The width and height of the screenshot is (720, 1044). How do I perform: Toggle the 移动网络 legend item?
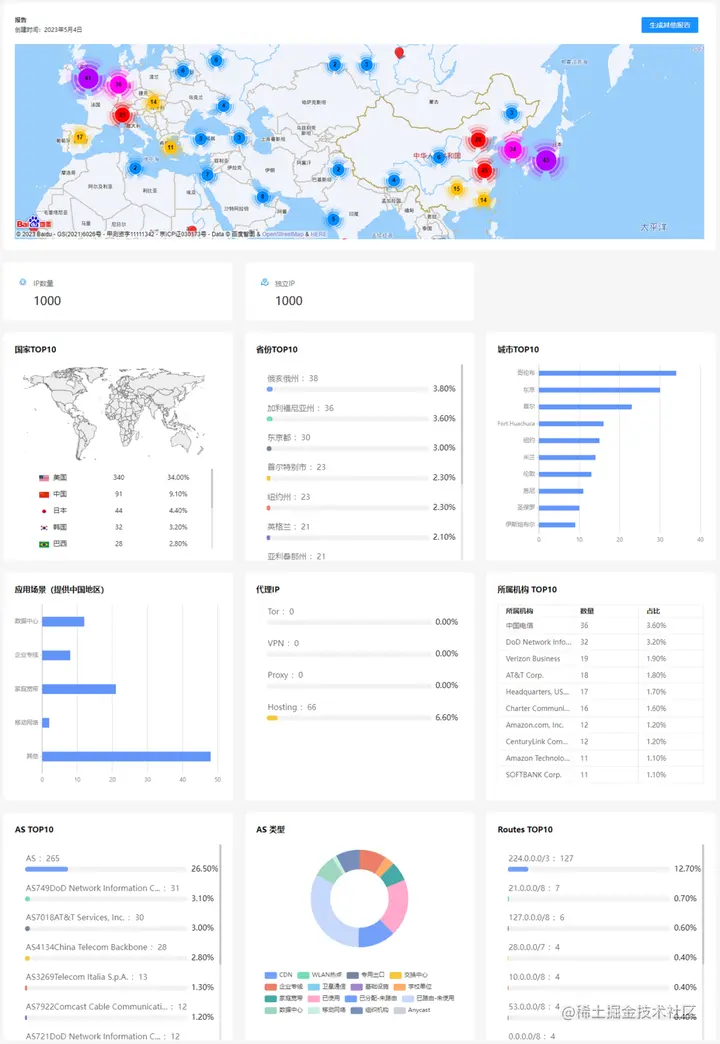pos(326,1010)
